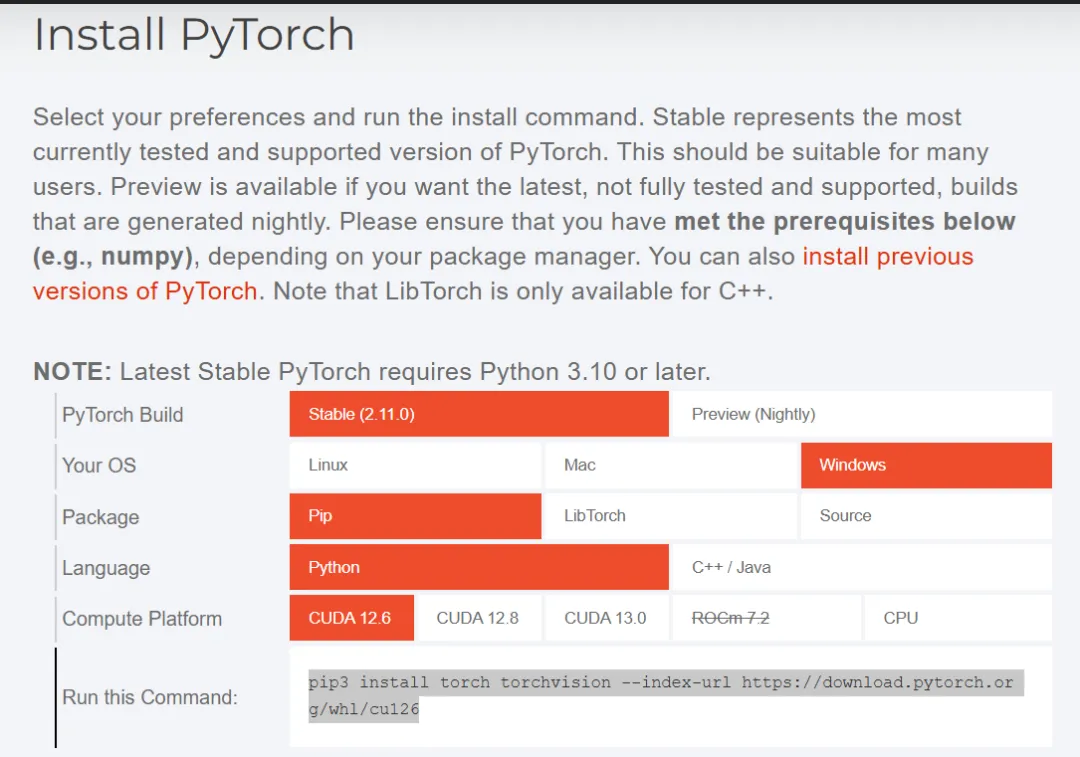Click the Install PyTorch heading
Image resolution: width=1080 pixels, height=757 pixels.
194,35
